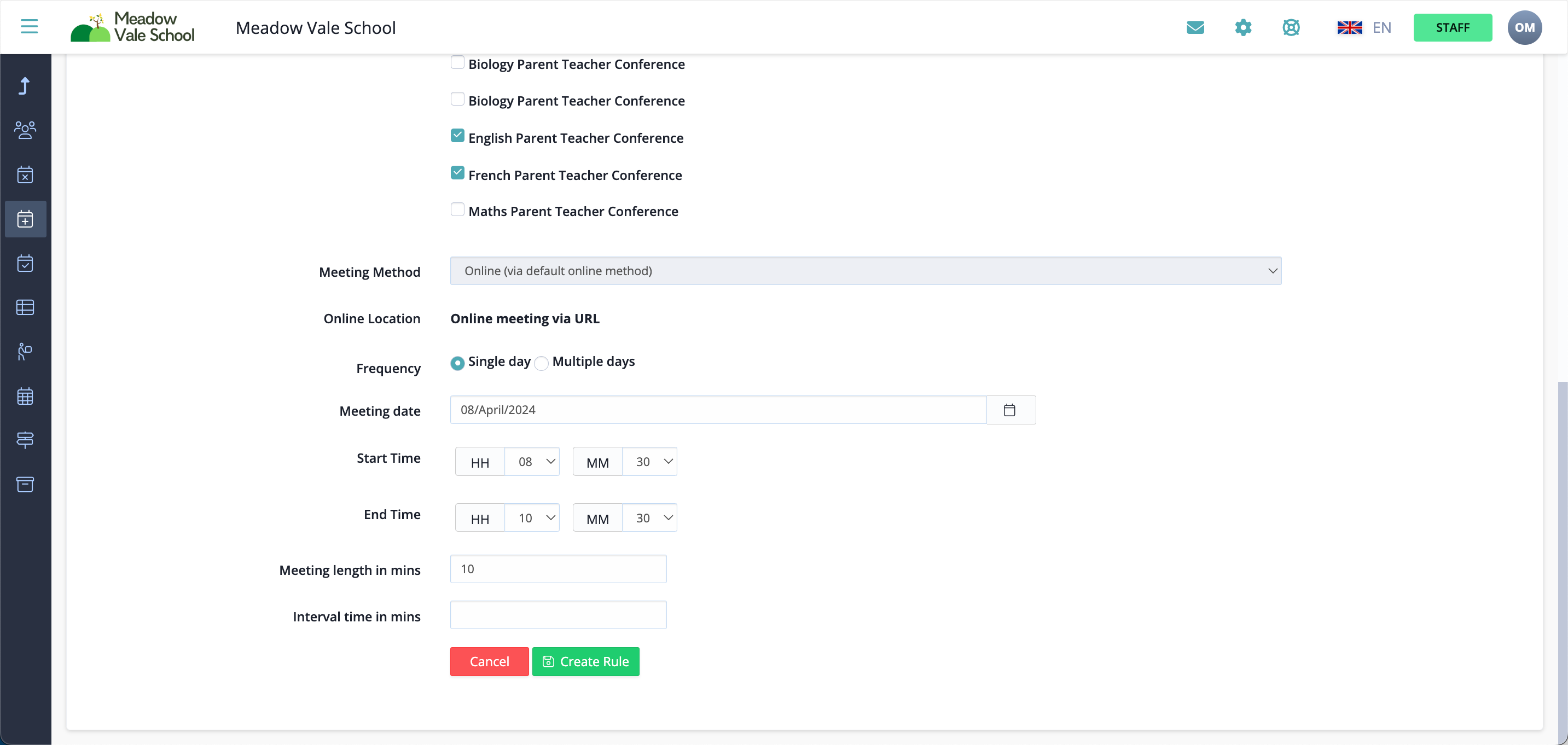
Task: Click the Meadow Vale School title text
Action: [315, 27]
